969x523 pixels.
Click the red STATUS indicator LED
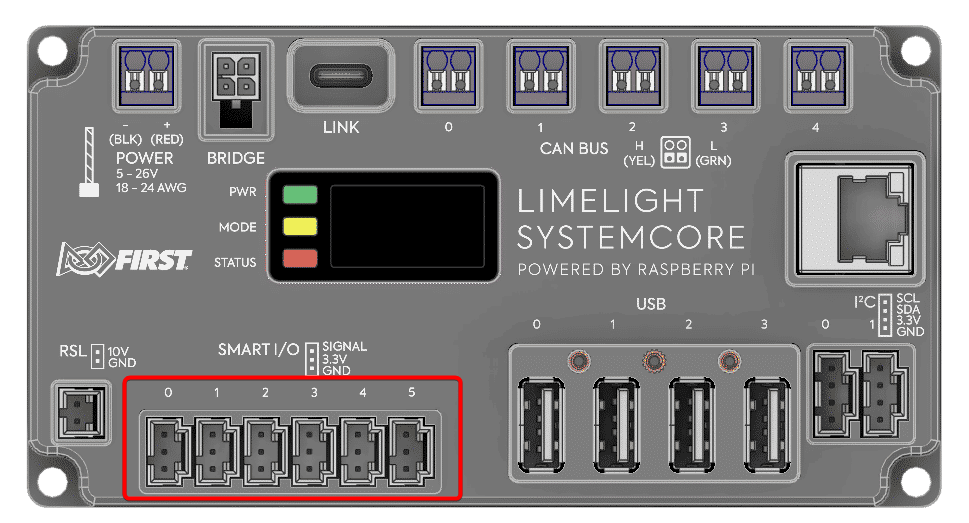pyautogui.click(x=300, y=258)
